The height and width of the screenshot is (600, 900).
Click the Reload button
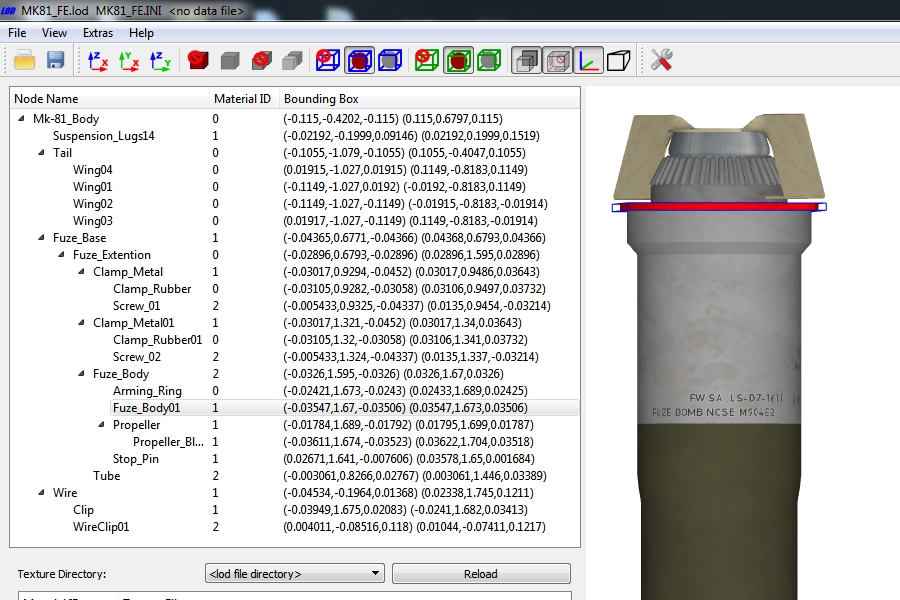[481, 574]
